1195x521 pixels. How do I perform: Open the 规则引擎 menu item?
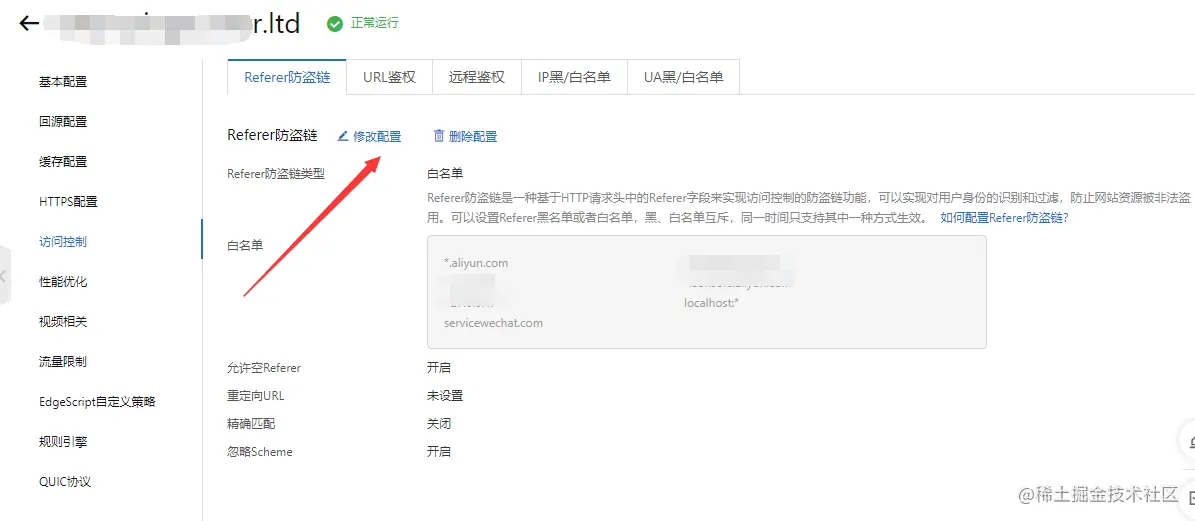pyautogui.click(x=63, y=442)
